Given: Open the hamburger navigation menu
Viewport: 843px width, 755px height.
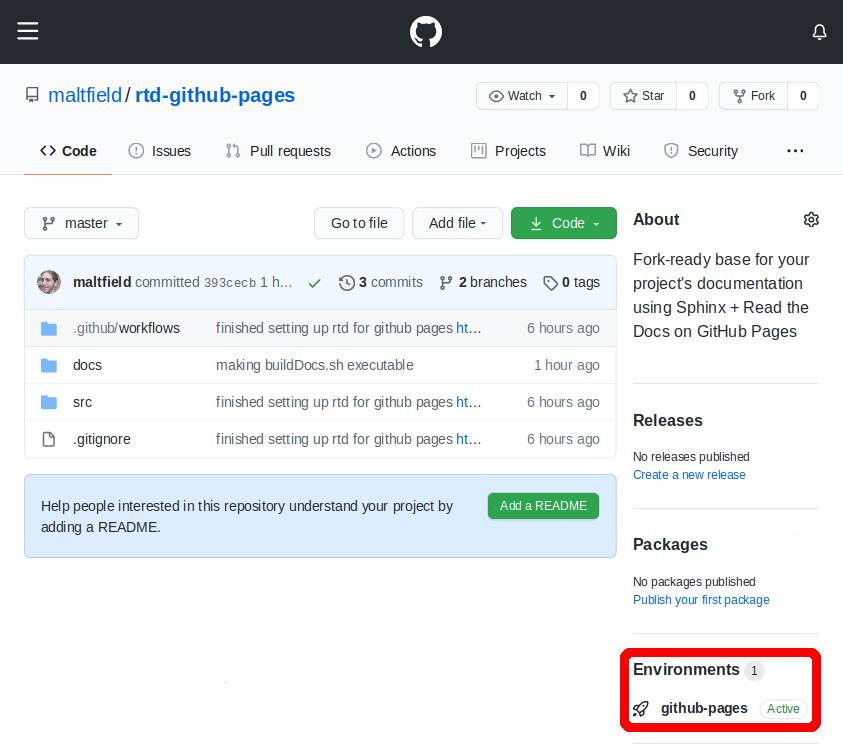Looking at the screenshot, I should [28, 31].
